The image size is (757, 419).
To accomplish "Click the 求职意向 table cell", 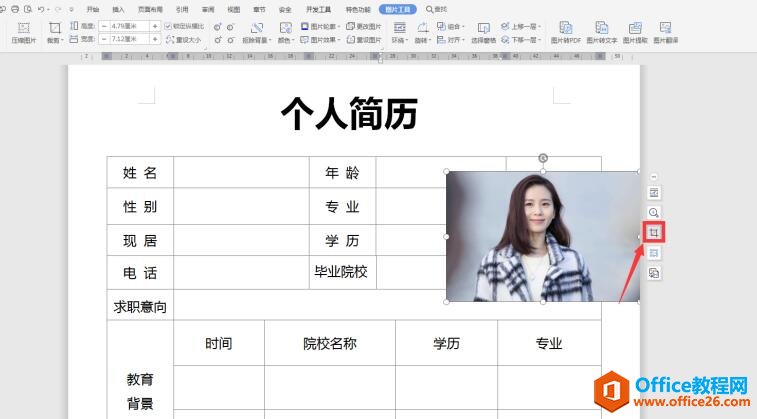I will [x=140, y=306].
